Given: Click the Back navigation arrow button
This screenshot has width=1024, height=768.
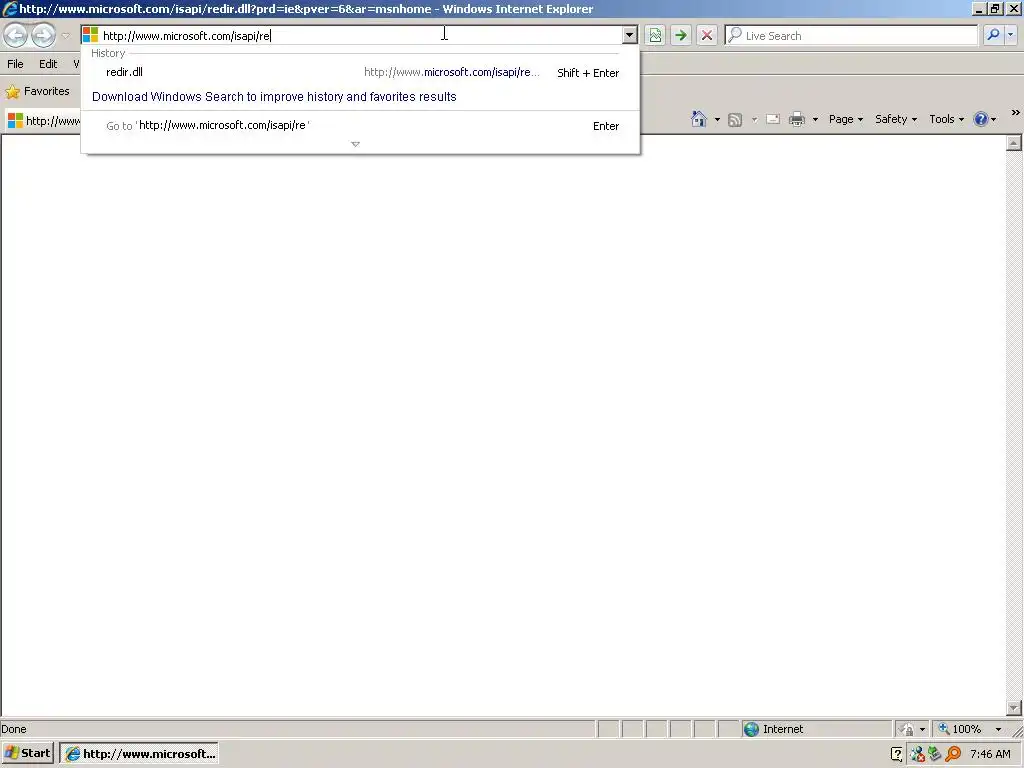Looking at the screenshot, I should pos(16,35).
